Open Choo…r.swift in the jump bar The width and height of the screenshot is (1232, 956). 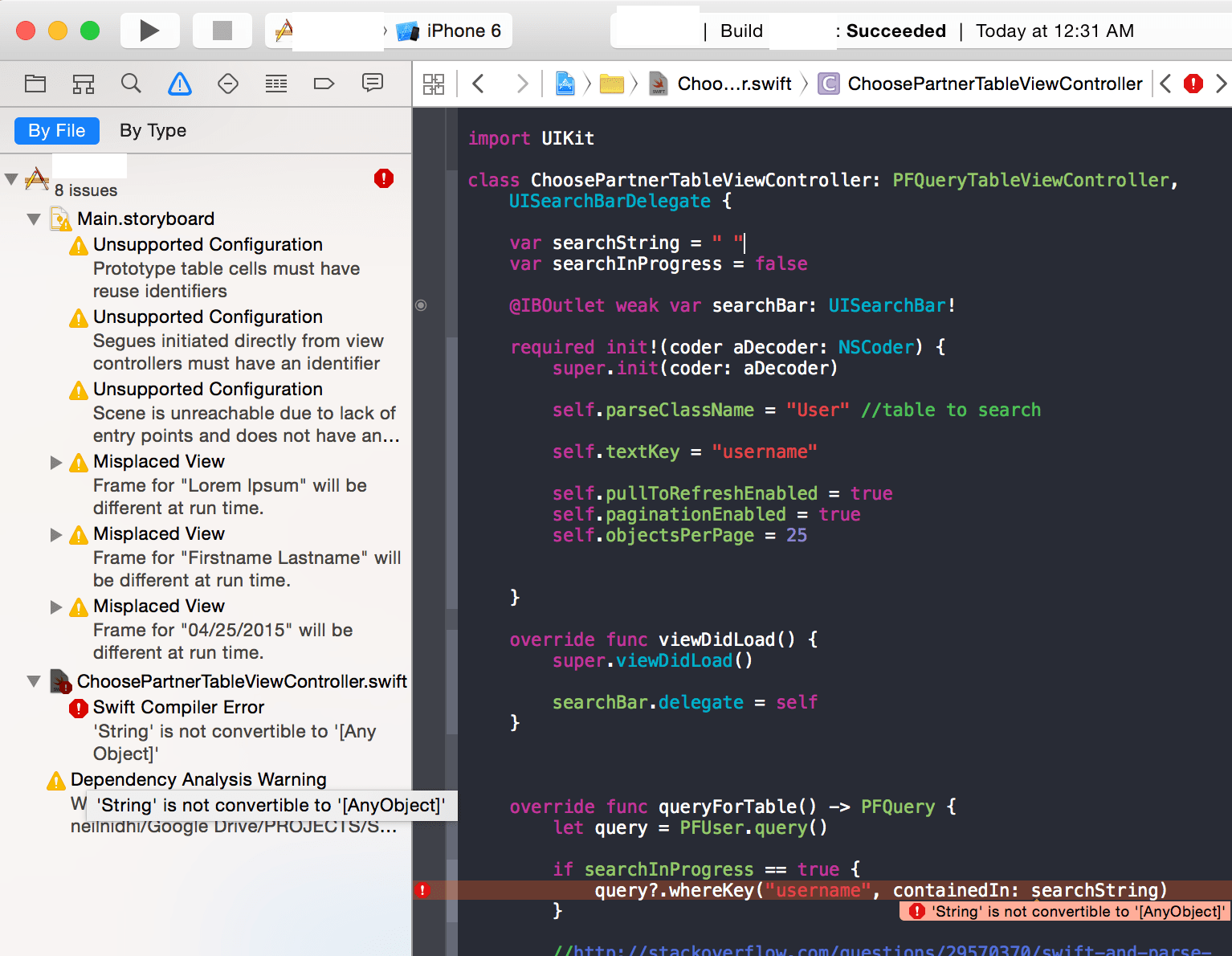coord(720,84)
